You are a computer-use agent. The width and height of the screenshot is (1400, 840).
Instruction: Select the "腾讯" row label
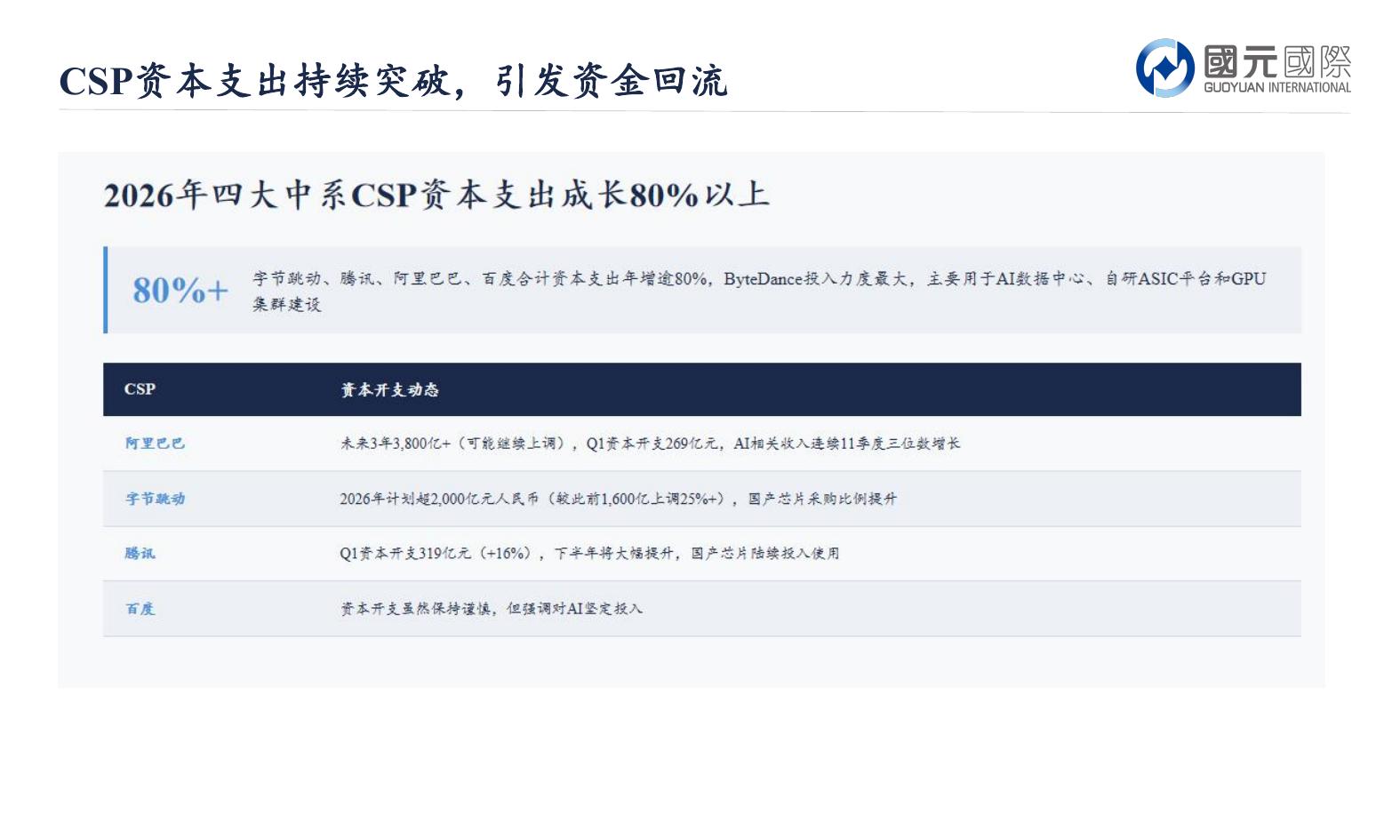(140, 553)
